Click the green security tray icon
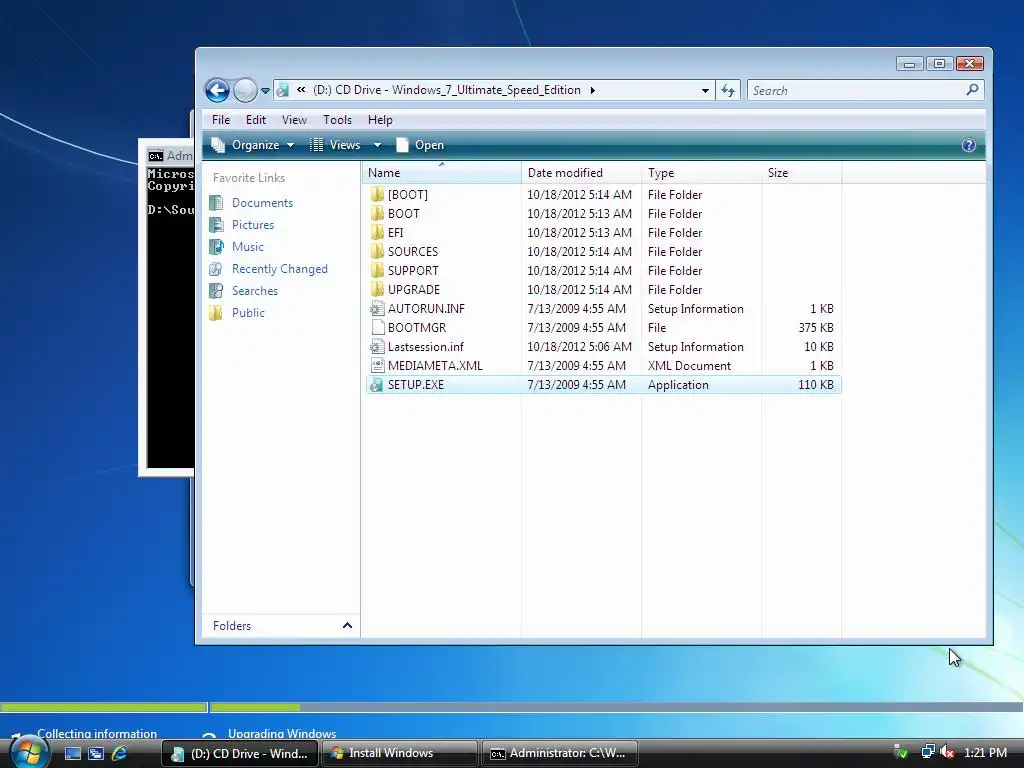The width and height of the screenshot is (1024, 768). coord(901,752)
